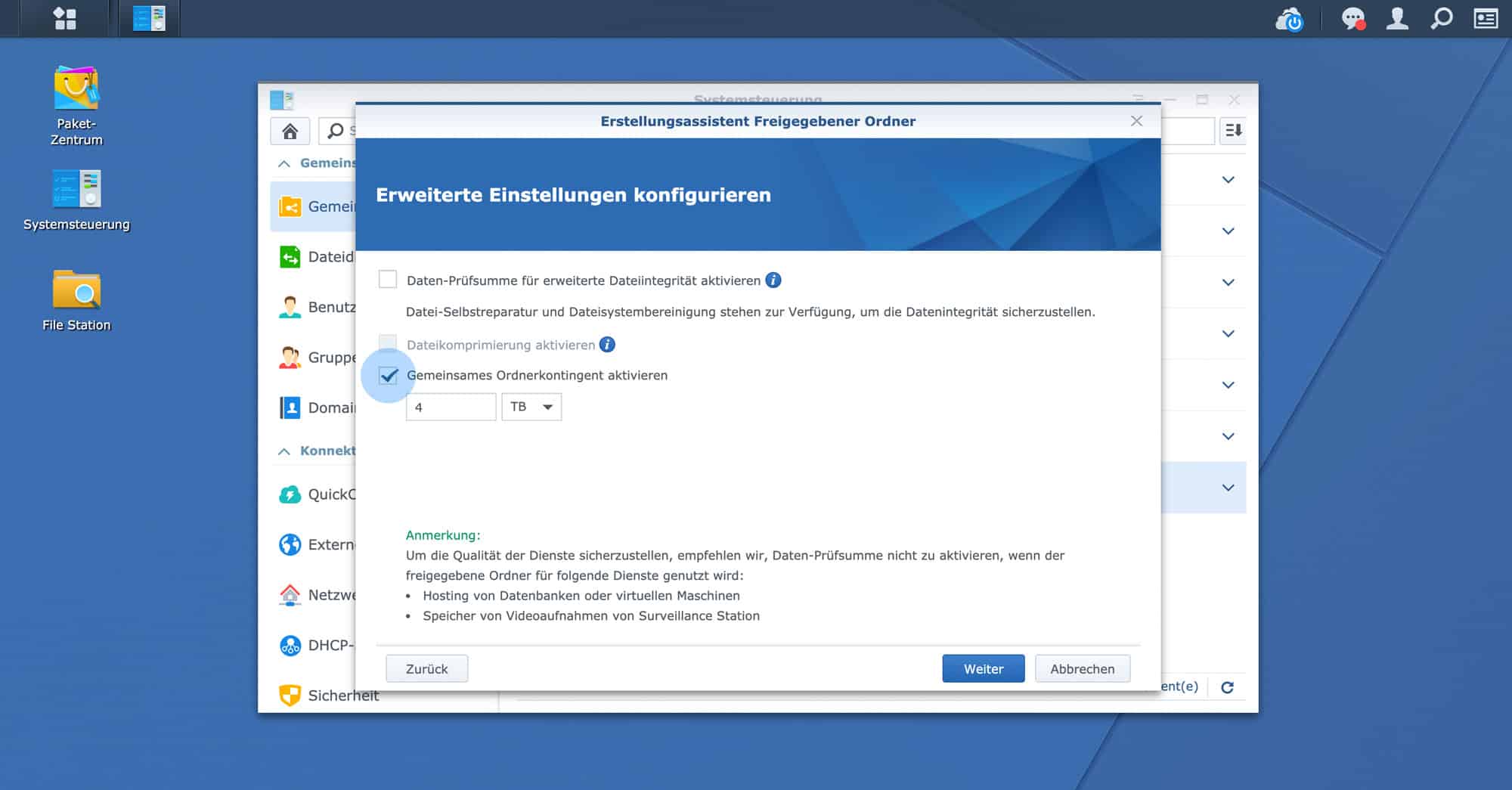Click the Weiter button

click(984, 669)
